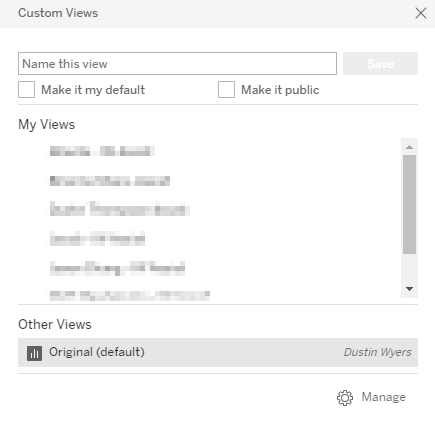Open the Manage views link

[x=384, y=397]
